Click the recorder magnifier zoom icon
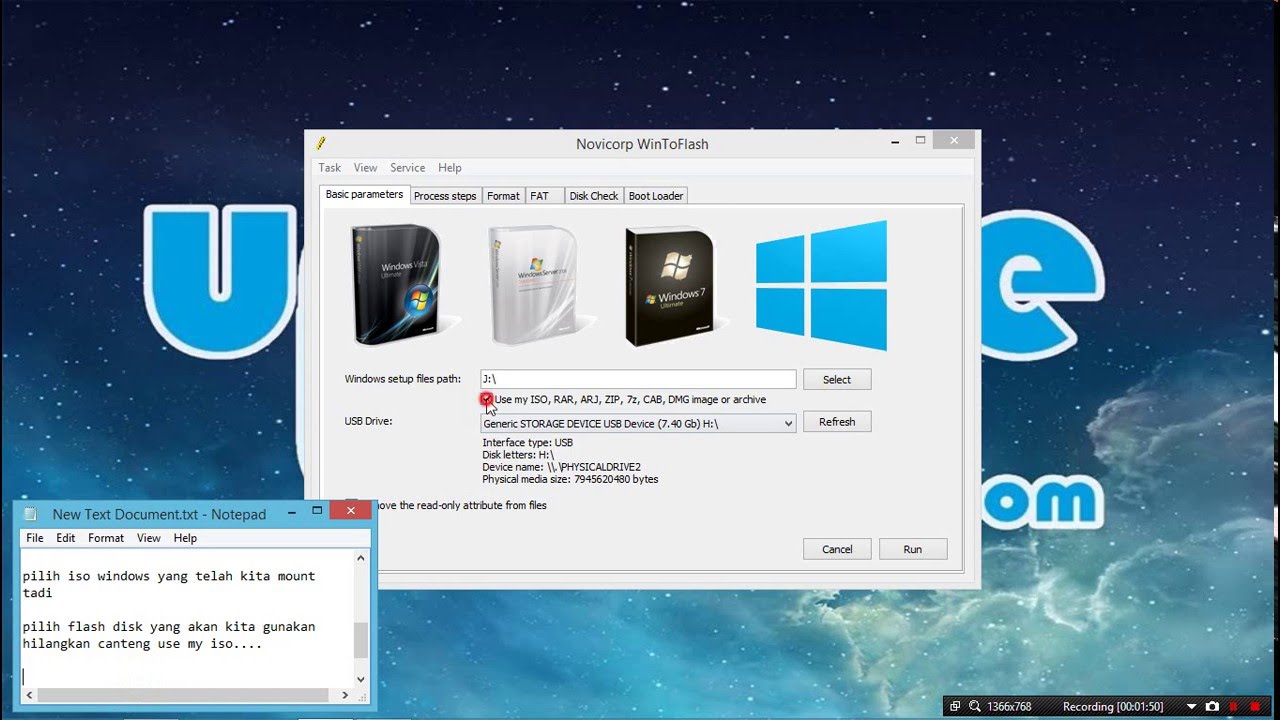Image resolution: width=1280 pixels, height=720 pixels. pos(974,706)
